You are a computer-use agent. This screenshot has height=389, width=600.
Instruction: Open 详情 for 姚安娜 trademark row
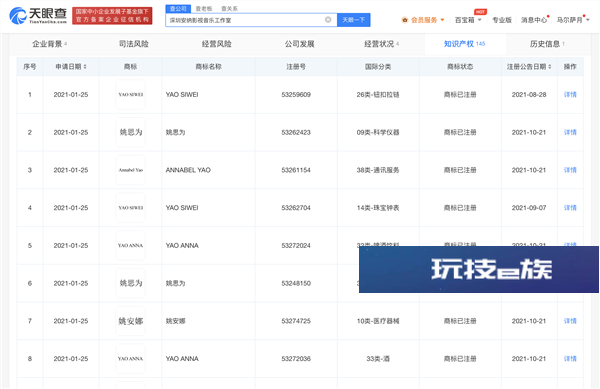(x=570, y=321)
